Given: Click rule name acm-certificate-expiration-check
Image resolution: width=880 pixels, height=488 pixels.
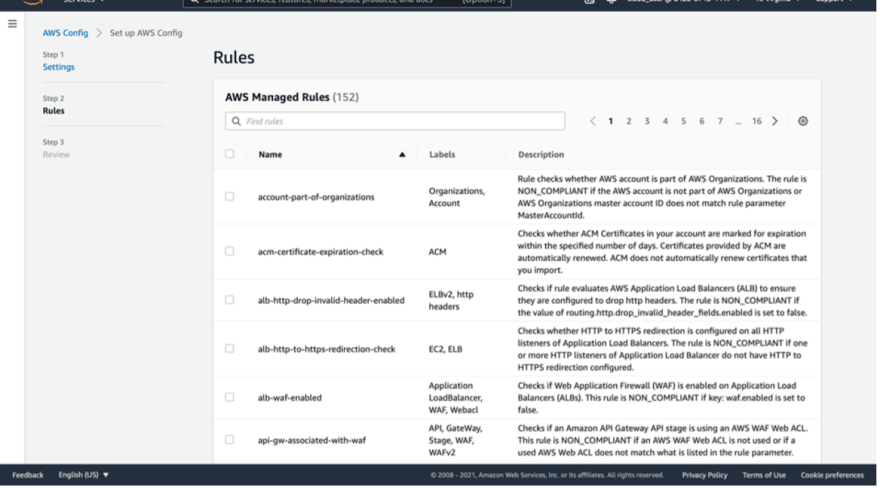Looking at the screenshot, I should tap(320, 252).
